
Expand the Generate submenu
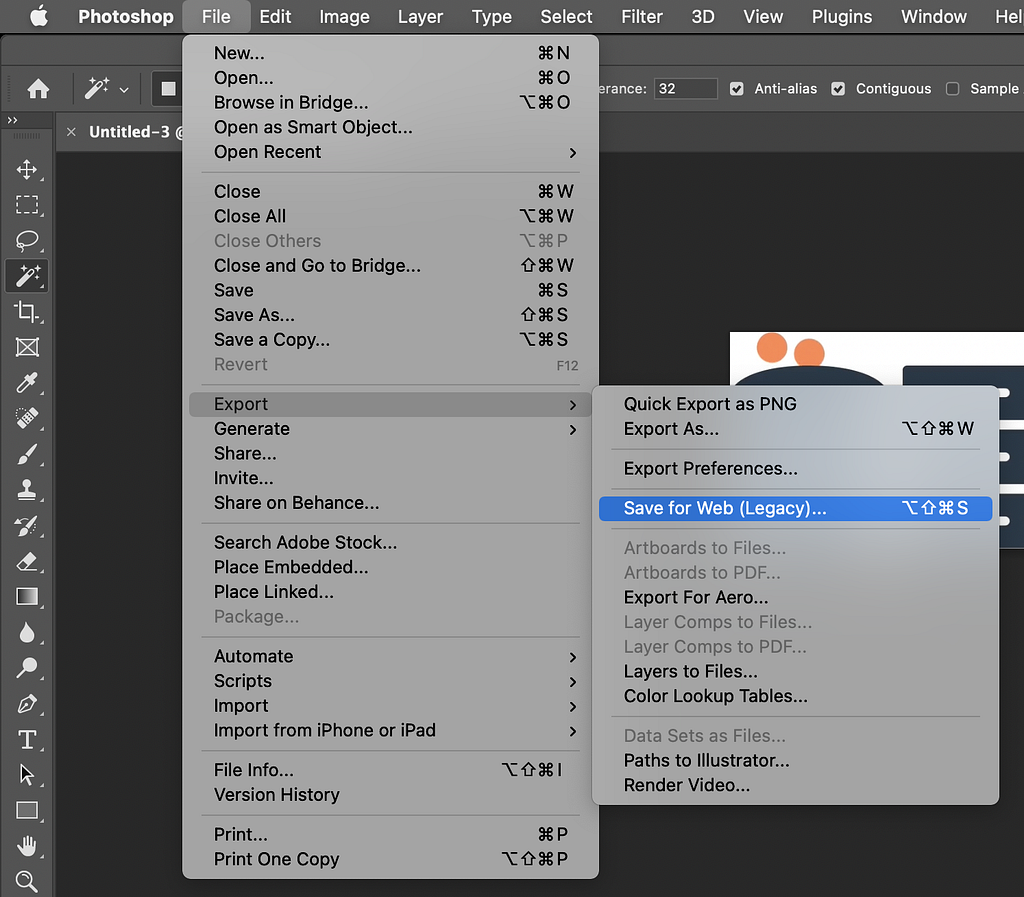pos(391,430)
